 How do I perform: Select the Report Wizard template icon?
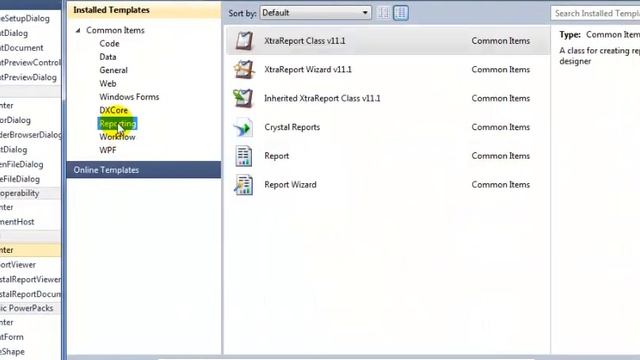[244, 185]
